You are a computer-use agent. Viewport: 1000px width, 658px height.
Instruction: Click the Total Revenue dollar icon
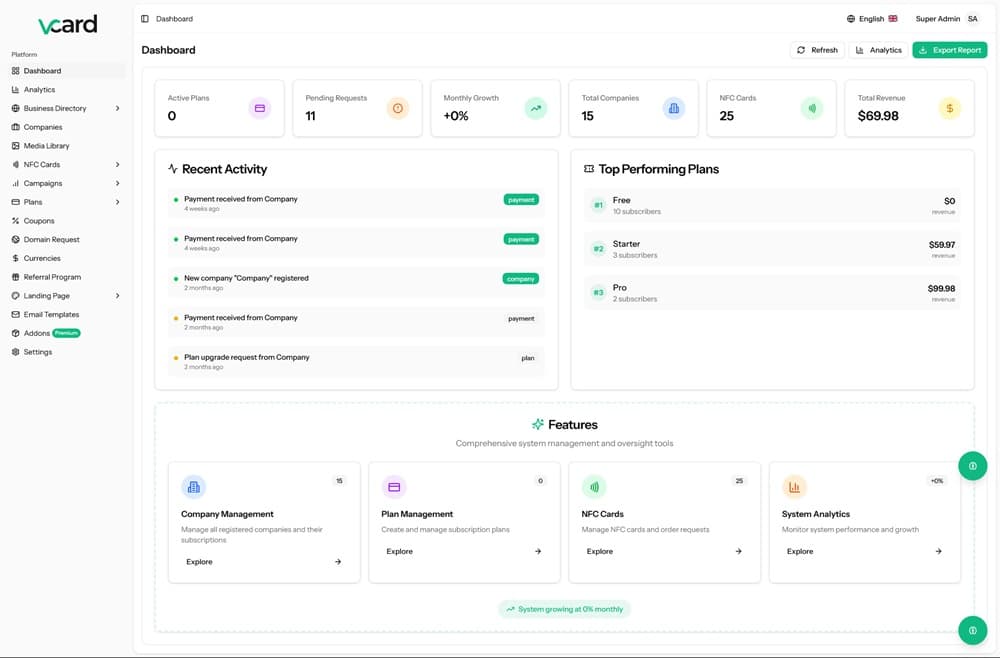(950, 108)
